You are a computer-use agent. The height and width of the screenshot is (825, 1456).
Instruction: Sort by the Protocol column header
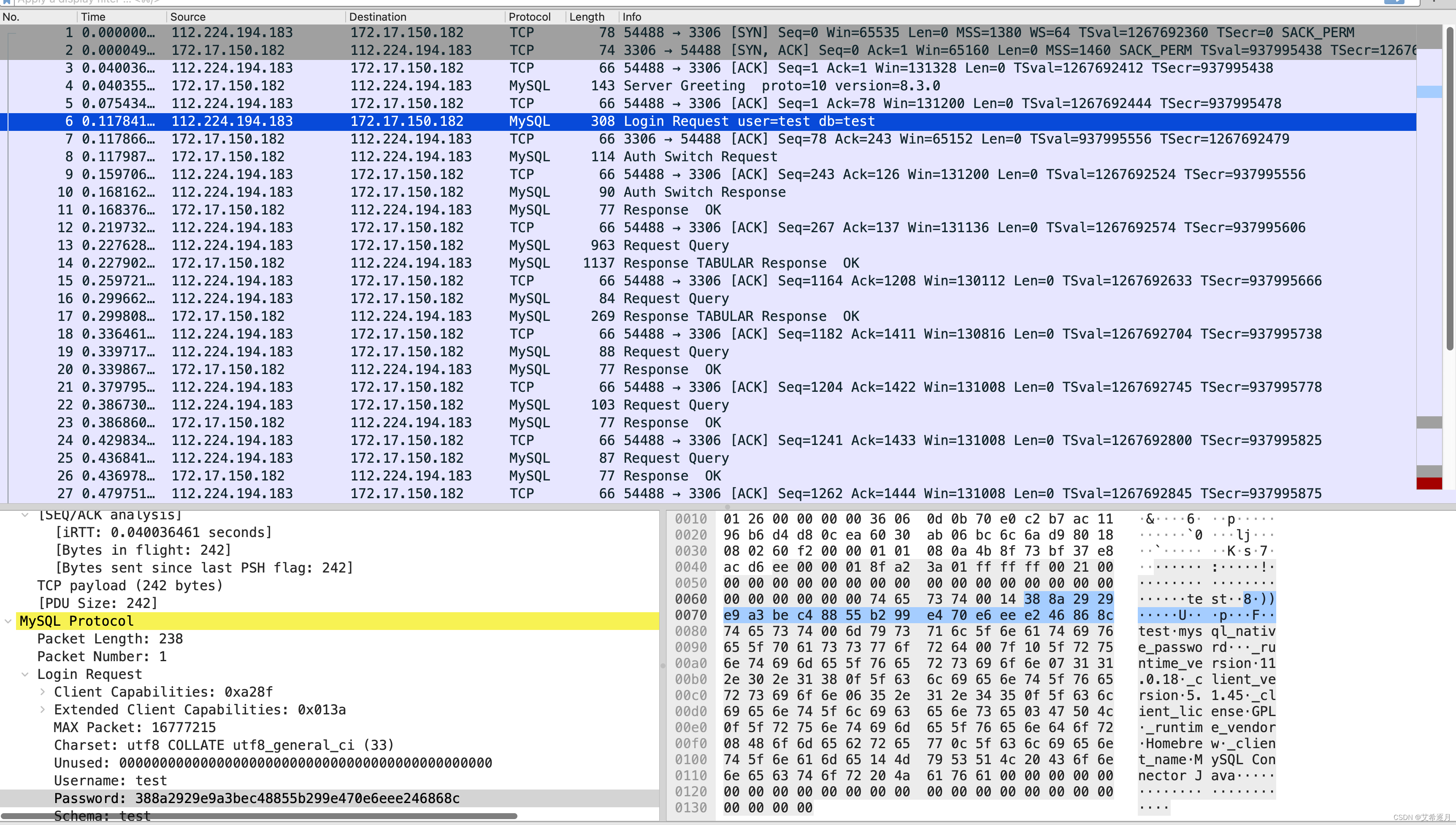(535, 17)
